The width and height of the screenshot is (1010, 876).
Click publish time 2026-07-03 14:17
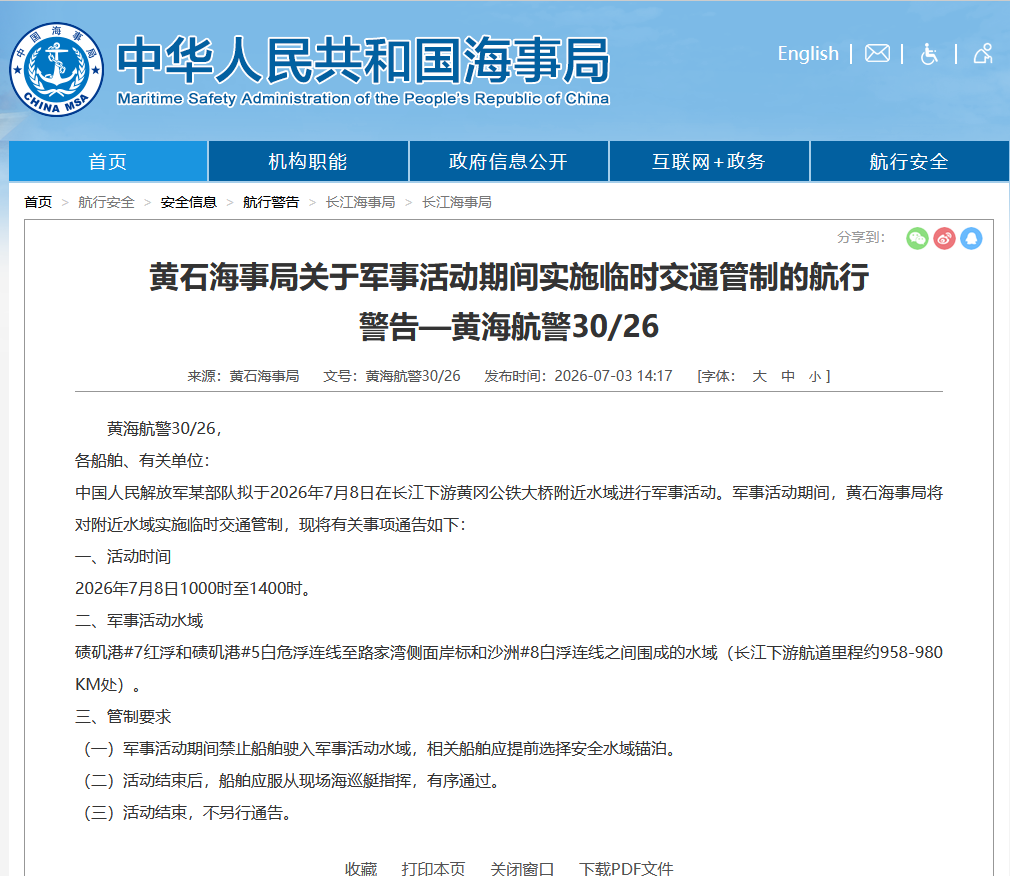[x=613, y=376]
